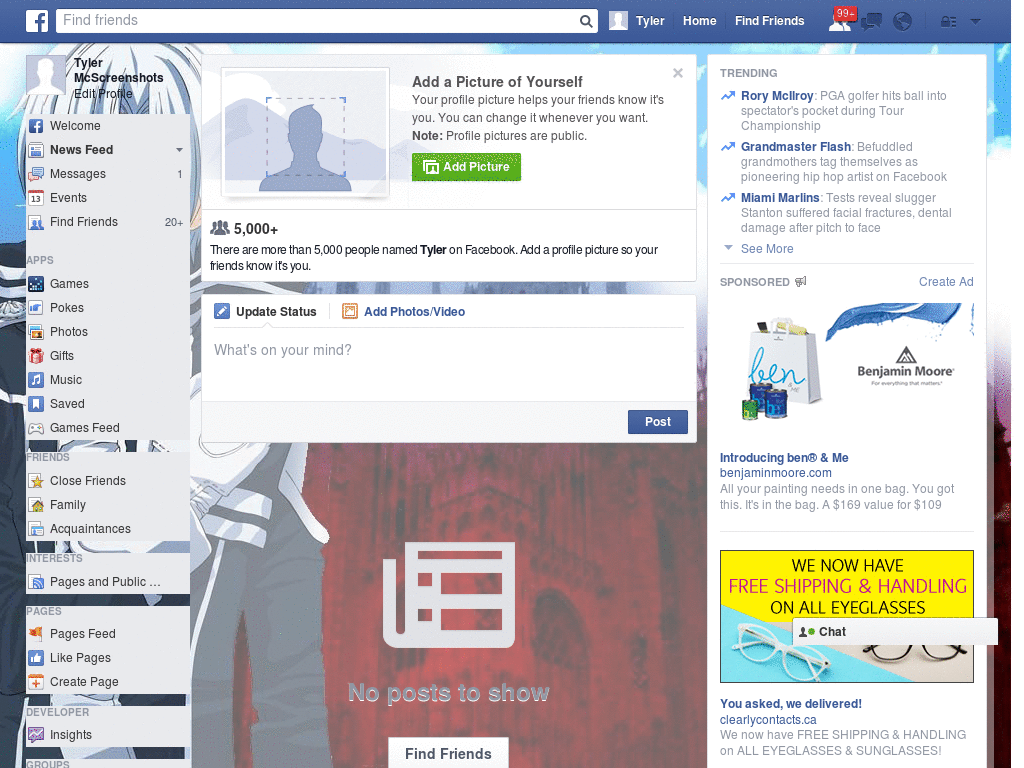Open the Chat bar

(895, 632)
